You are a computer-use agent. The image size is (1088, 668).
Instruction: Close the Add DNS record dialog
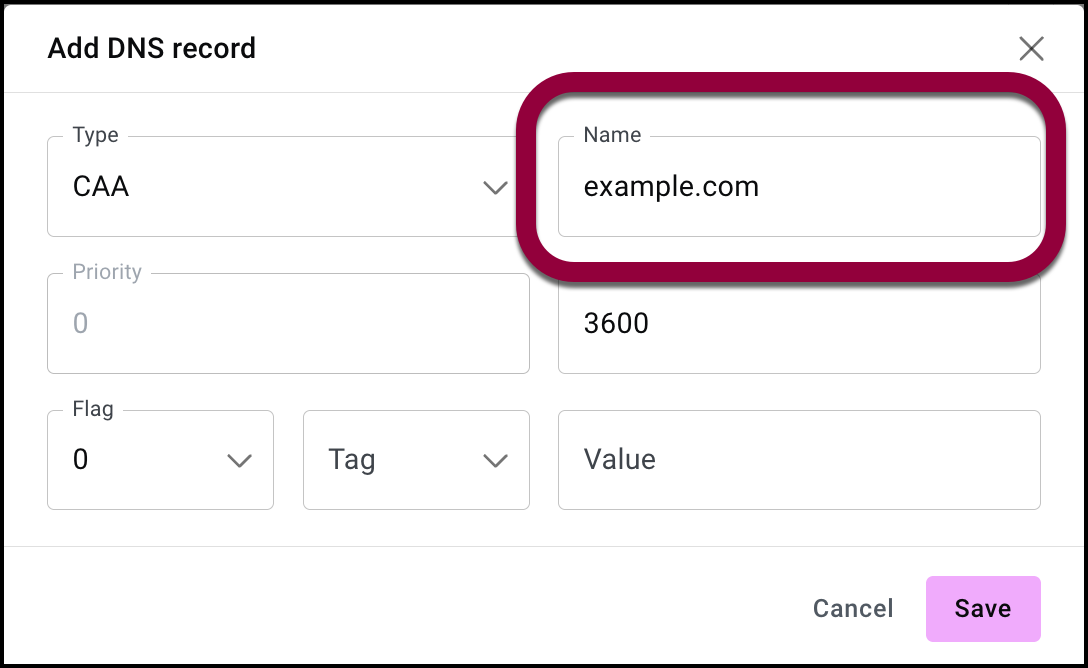[1031, 48]
